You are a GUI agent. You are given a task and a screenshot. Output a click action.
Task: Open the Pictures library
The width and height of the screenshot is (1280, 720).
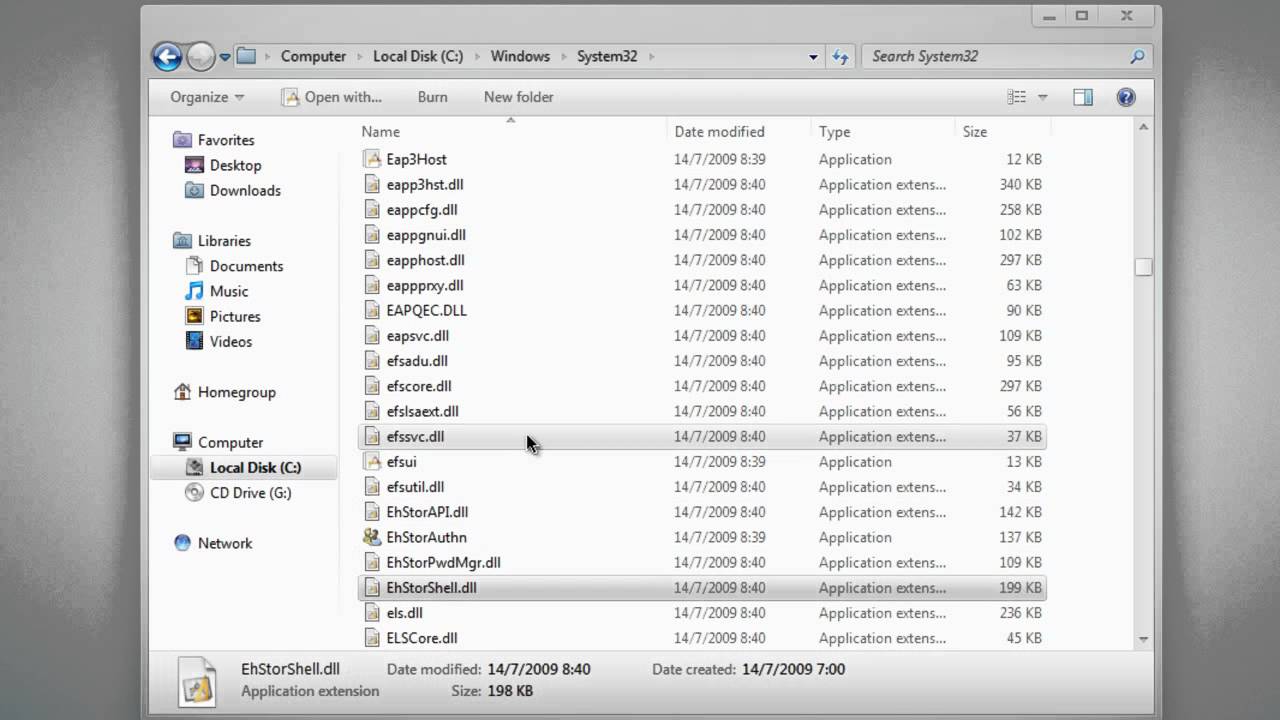point(235,316)
